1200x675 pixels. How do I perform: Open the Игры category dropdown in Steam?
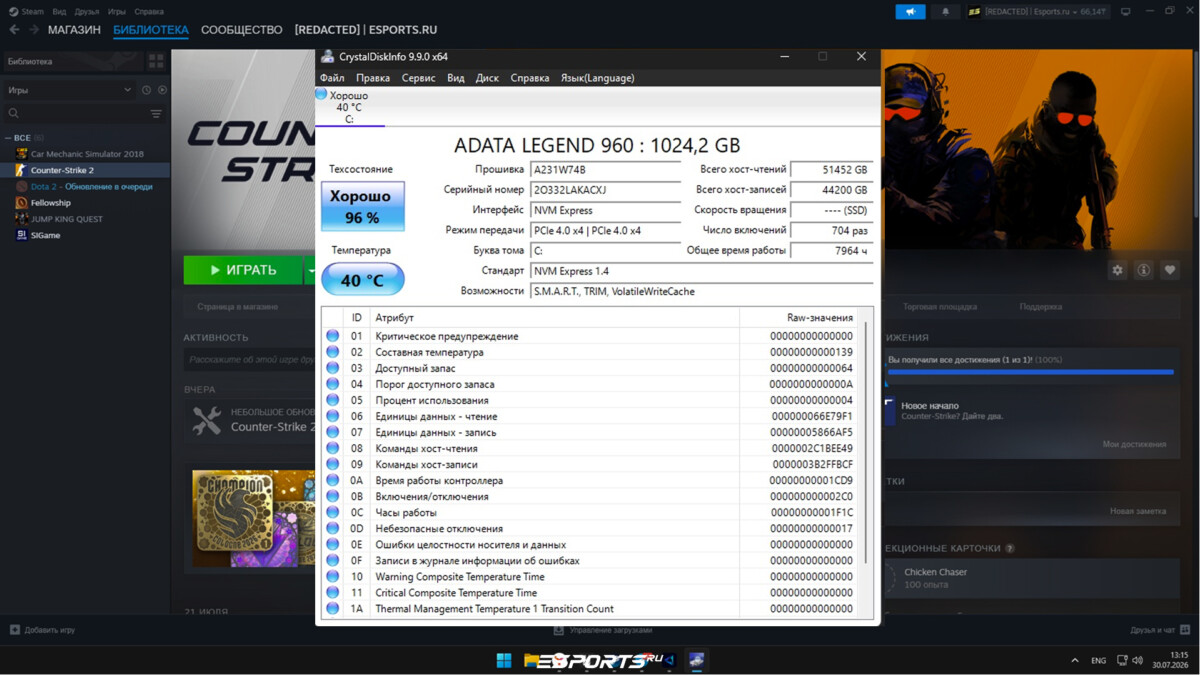click(70, 90)
